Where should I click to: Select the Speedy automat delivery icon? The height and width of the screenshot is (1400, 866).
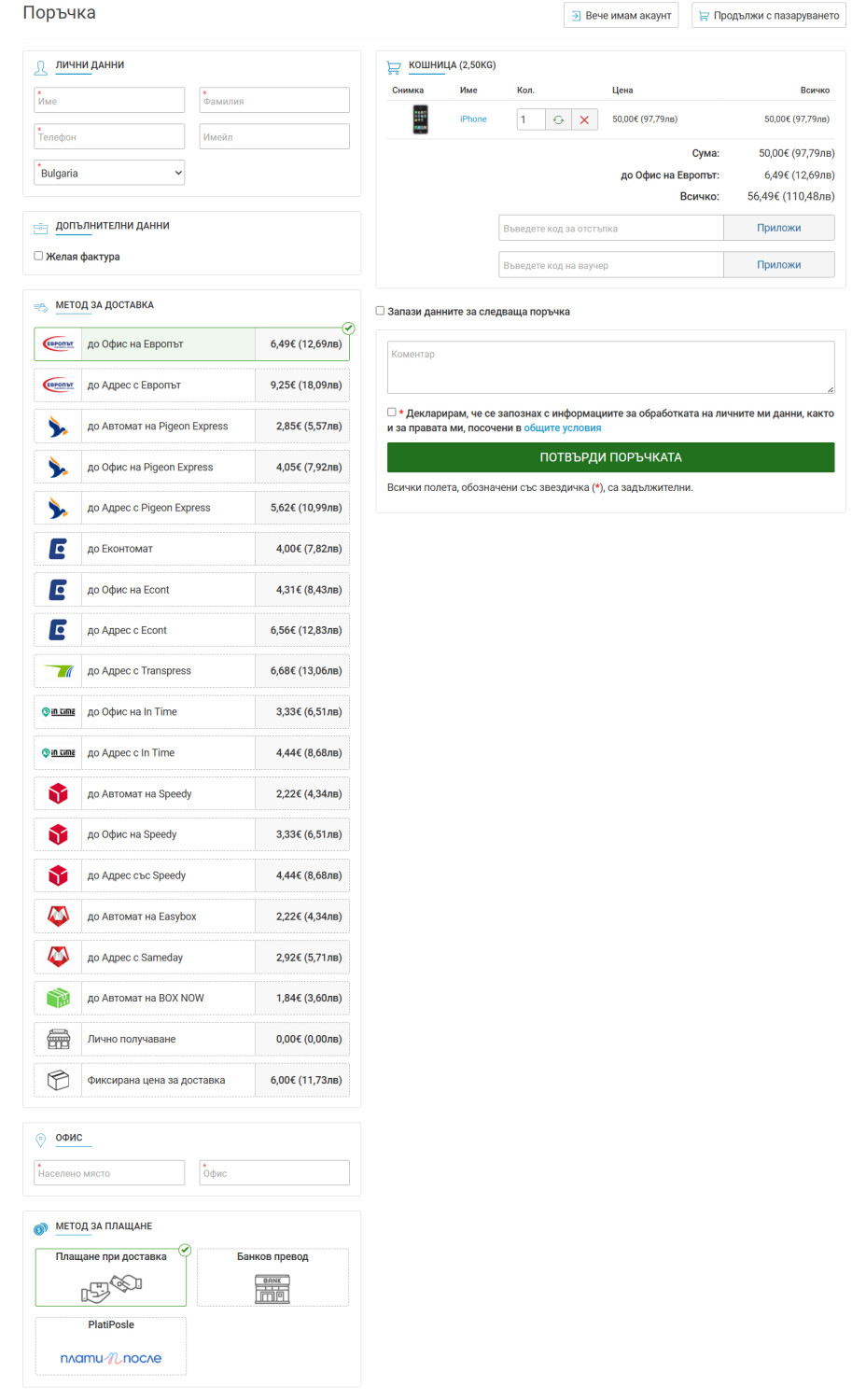pos(58,794)
